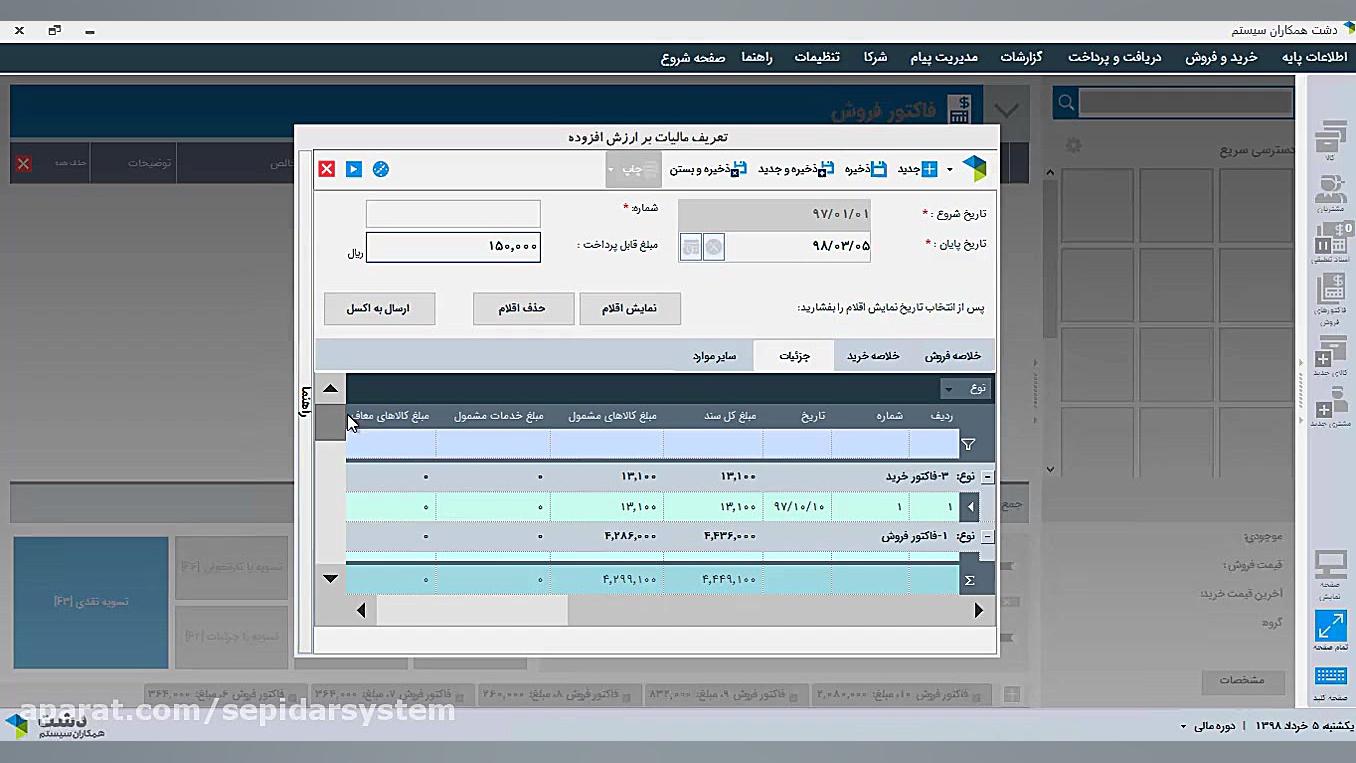1356x763 pixels.
Task: Open the dropdown arrow next to جدید
Action: tap(950, 169)
